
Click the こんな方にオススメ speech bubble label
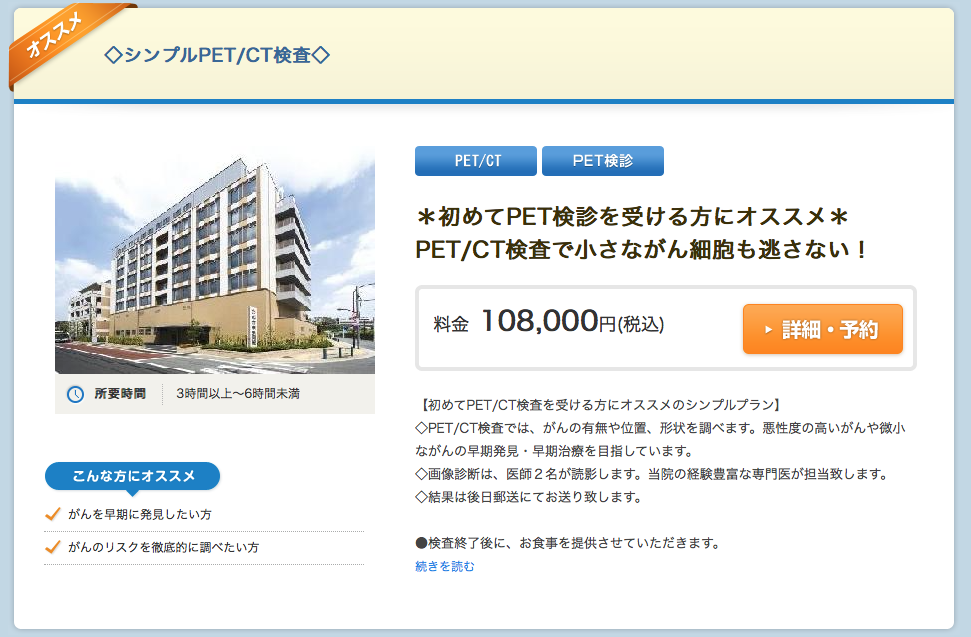(133, 476)
